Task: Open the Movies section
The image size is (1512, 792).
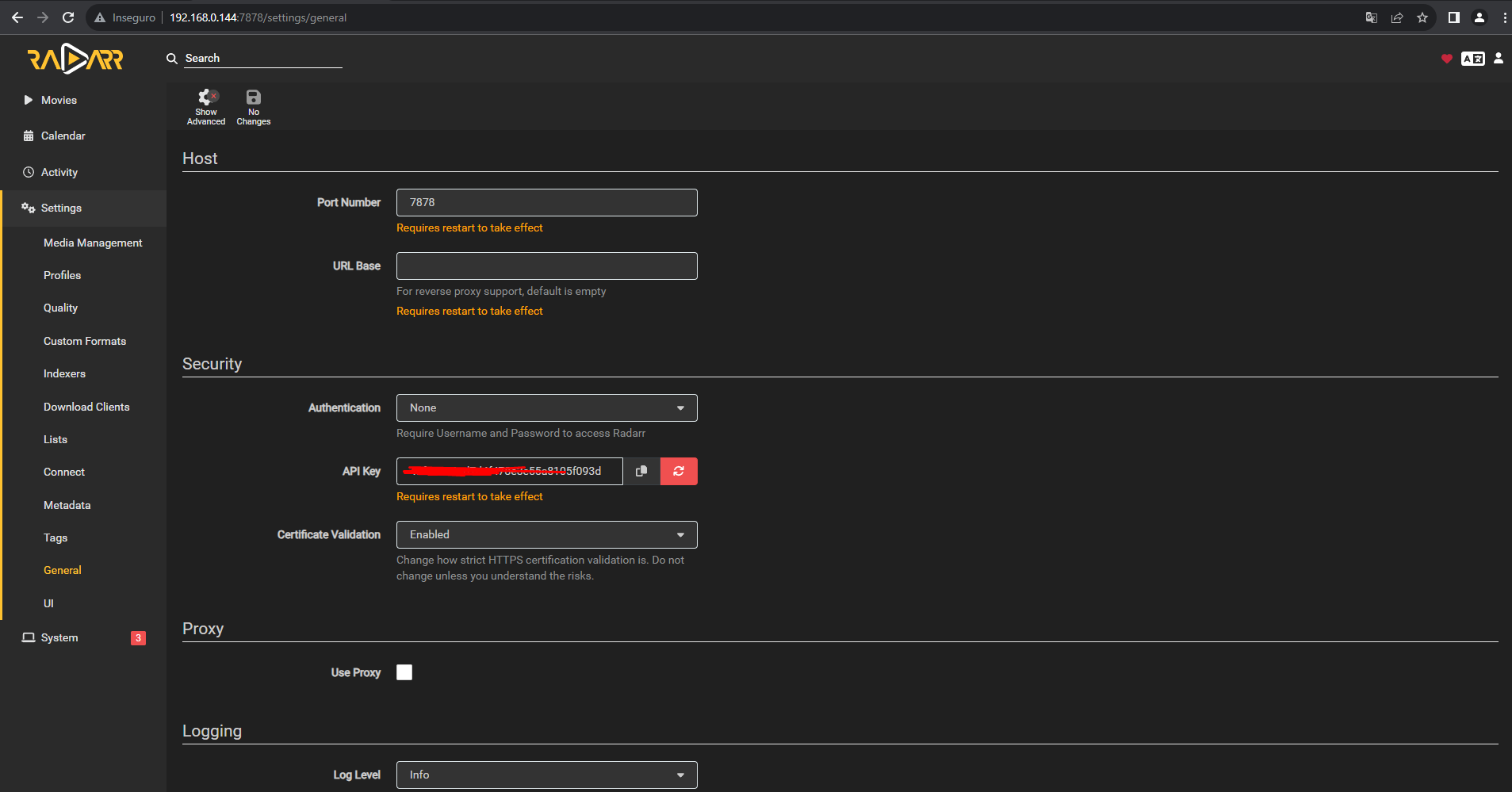Action: (x=59, y=100)
